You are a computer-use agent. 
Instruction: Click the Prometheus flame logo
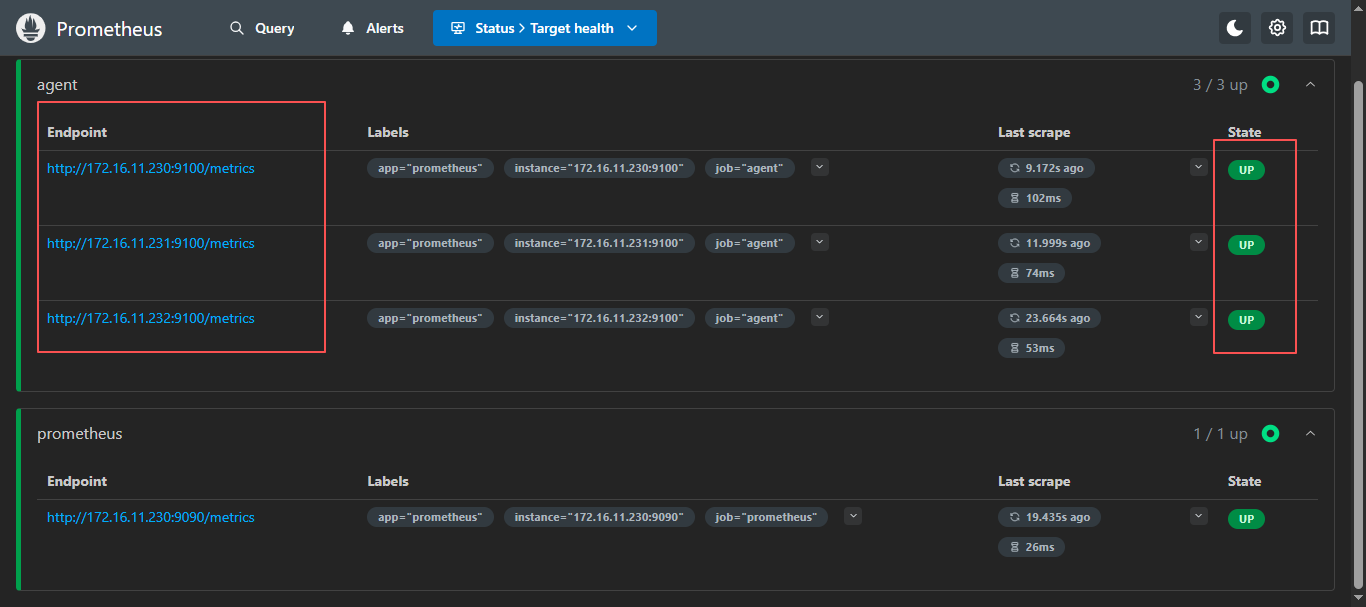coord(31,28)
